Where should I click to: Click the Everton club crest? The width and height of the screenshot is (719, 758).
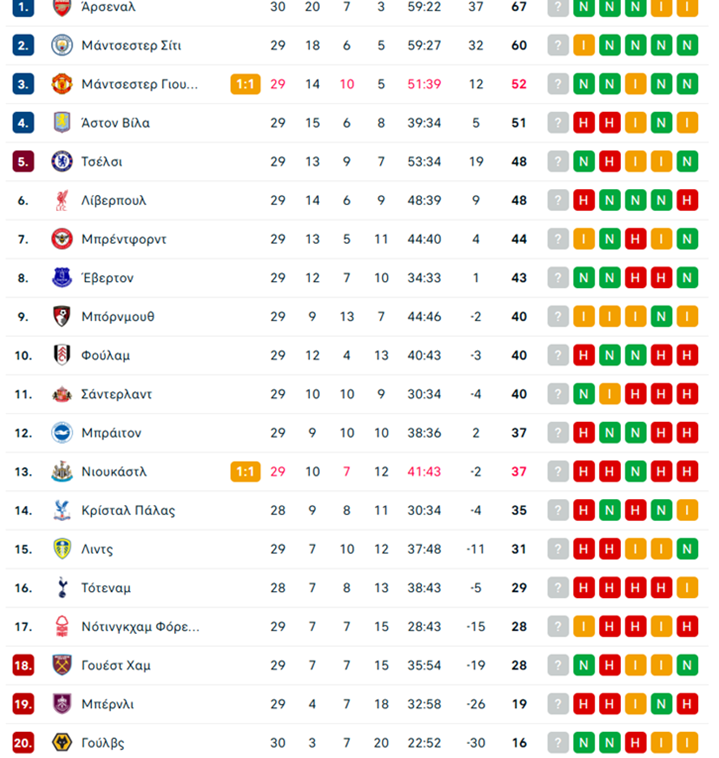coord(63,278)
